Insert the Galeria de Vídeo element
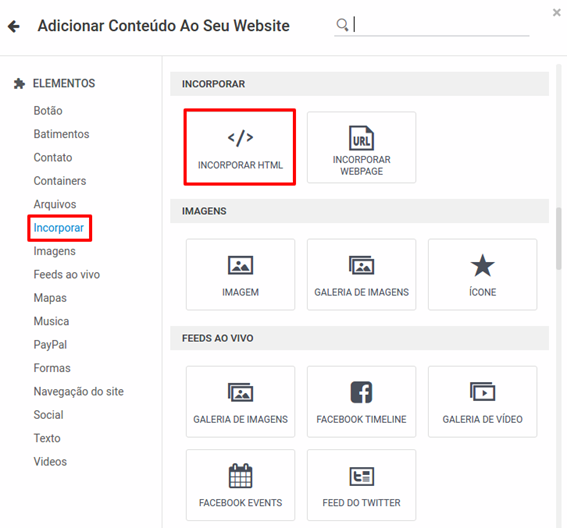The image size is (567, 528). pyautogui.click(x=482, y=401)
